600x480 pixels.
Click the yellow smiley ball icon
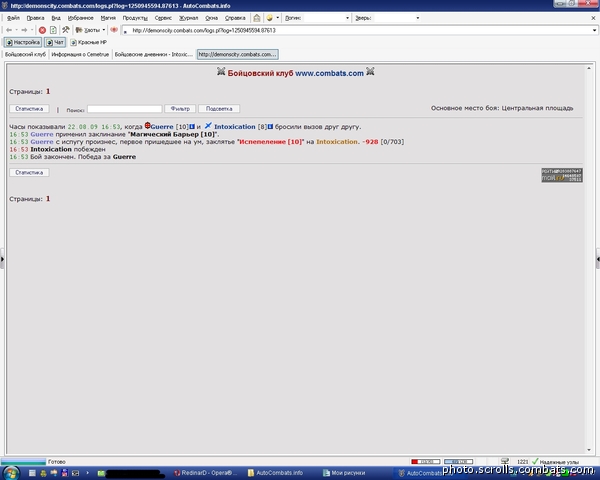269,18
